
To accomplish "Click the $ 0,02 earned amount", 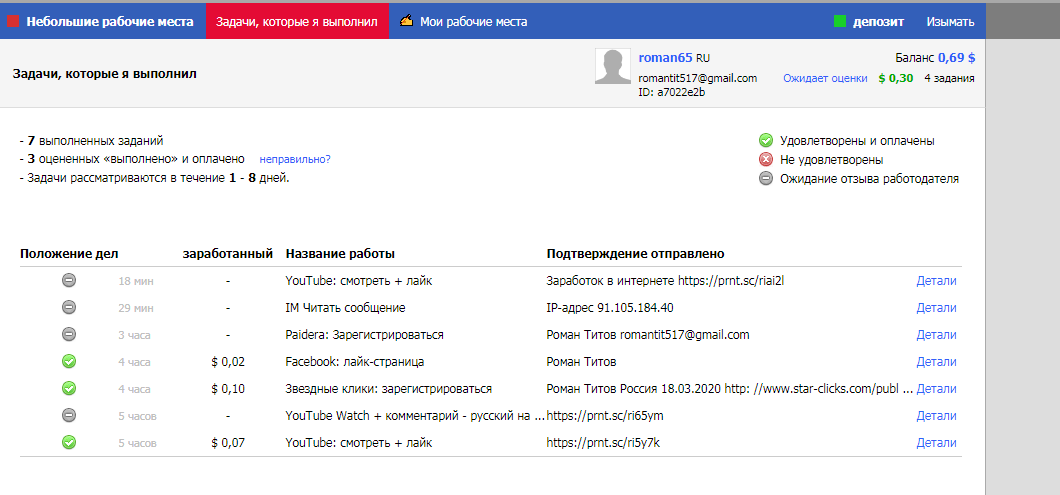I will pyautogui.click(x=228, y=362).
